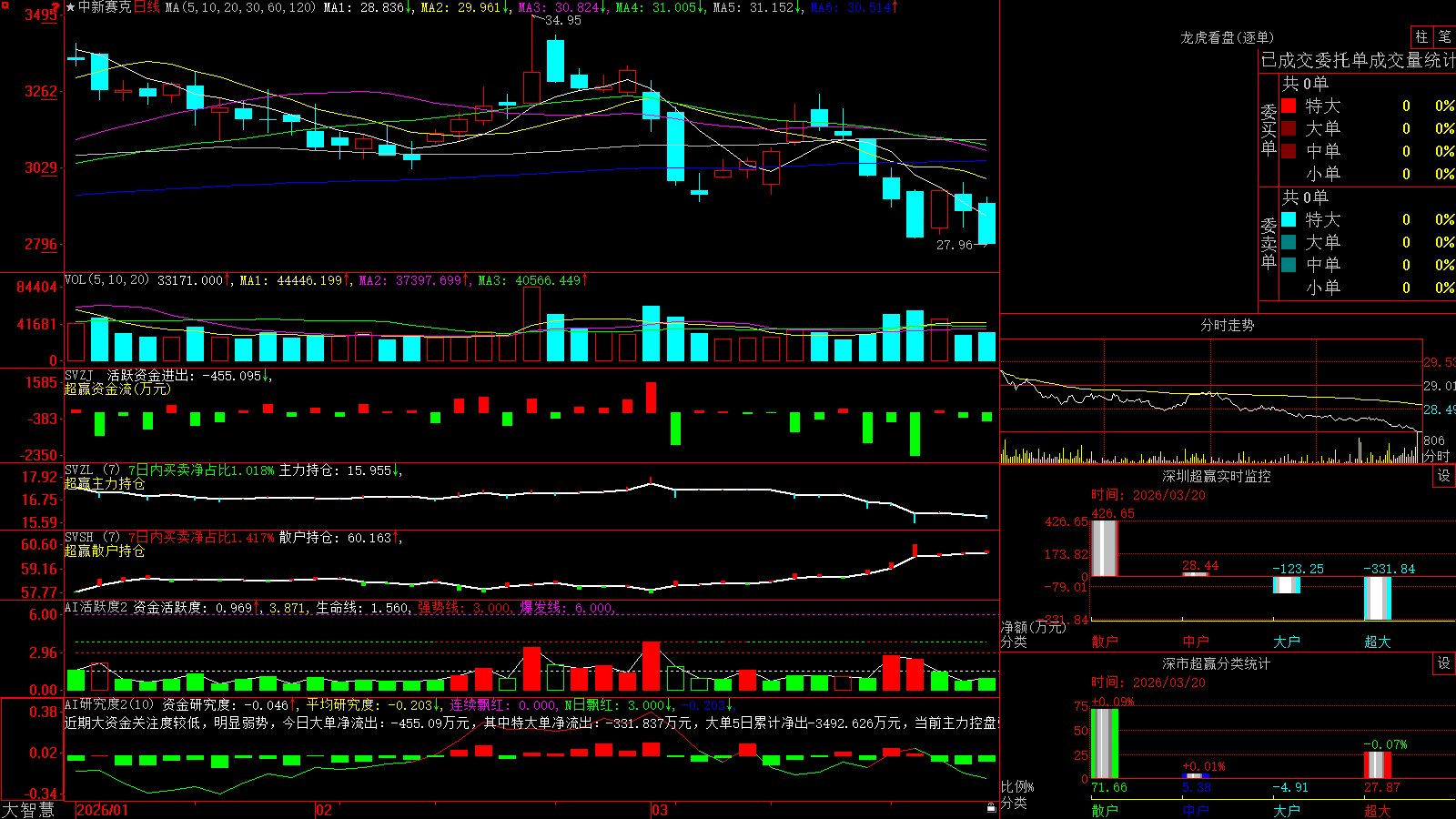Click the 平均研究度: -0.203 value
Image resolution: width=1456 pixels, height=819 pixels.
[x=374, y=704]
